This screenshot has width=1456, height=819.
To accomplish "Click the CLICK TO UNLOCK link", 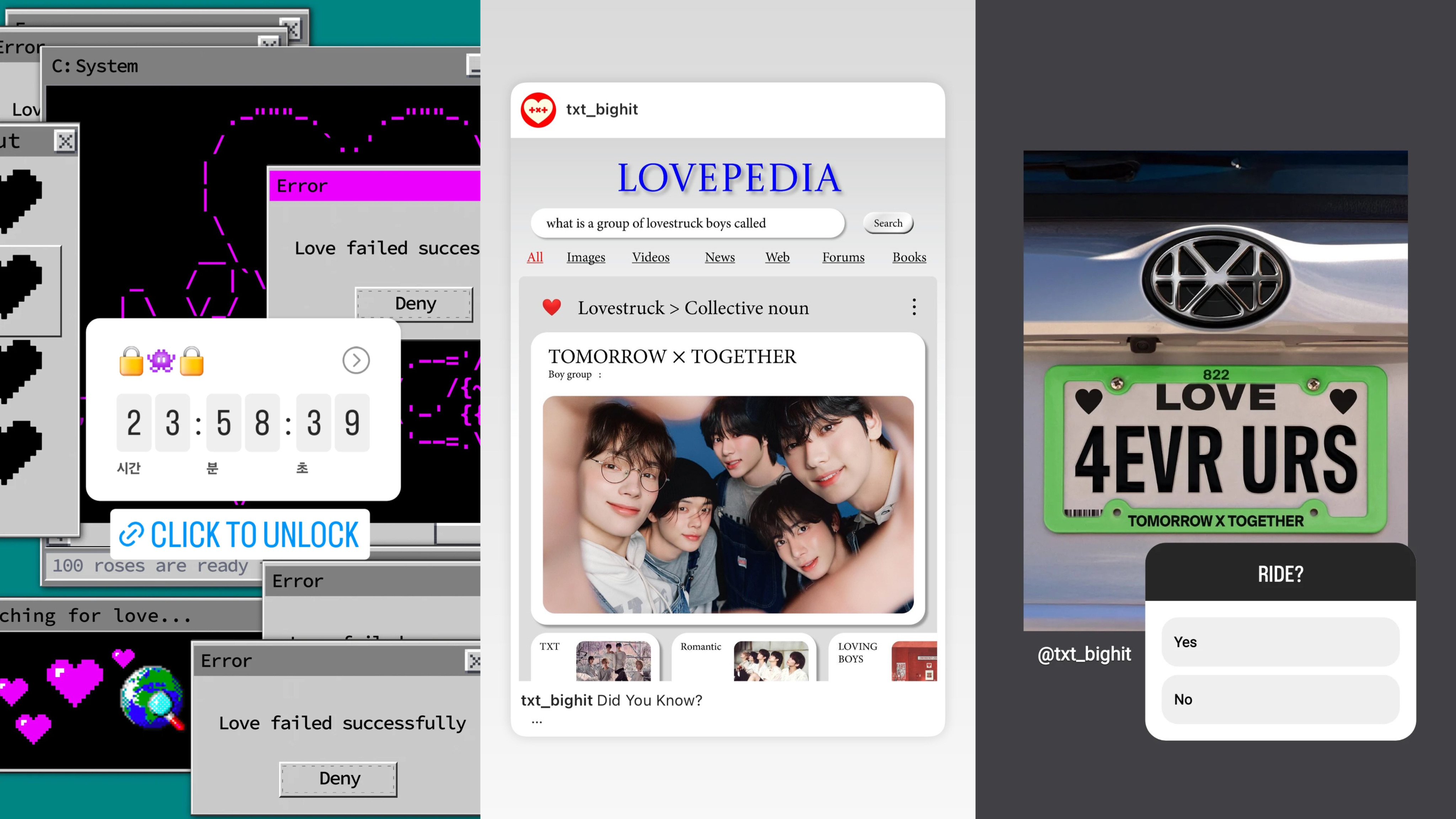I will click(x=240, y=535).
